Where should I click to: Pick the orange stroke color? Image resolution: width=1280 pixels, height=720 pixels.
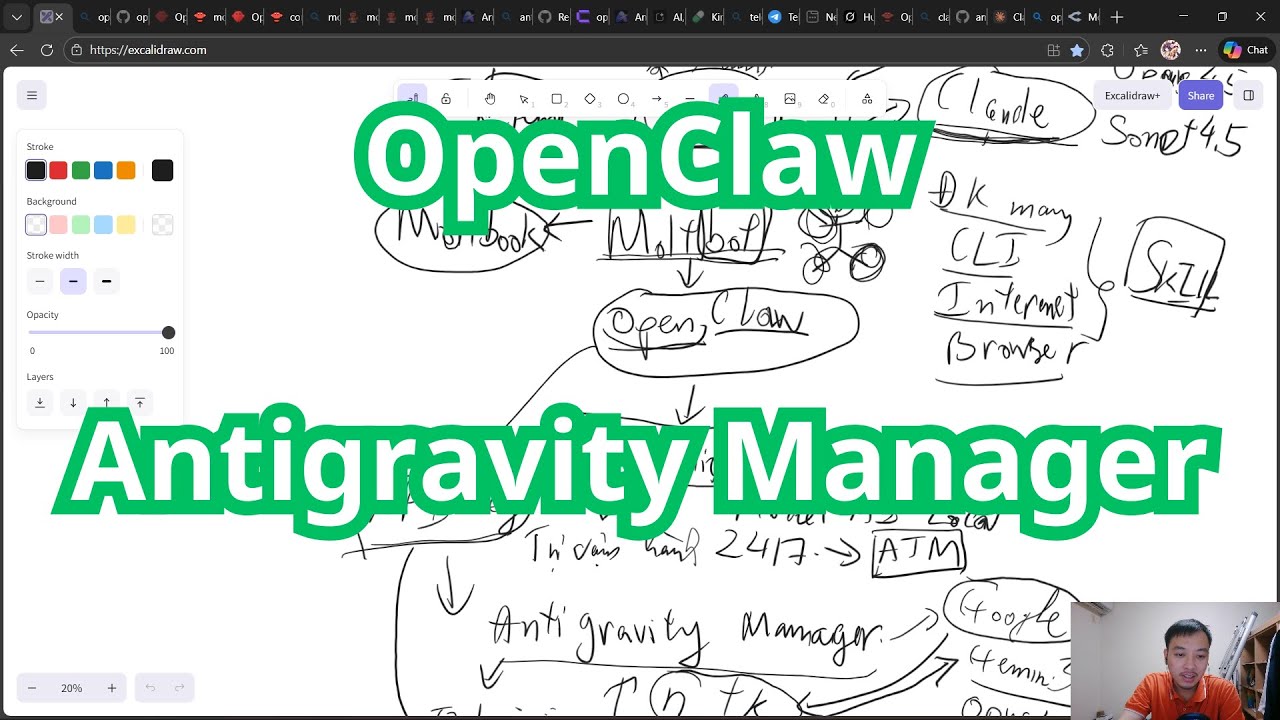point(126,170)
